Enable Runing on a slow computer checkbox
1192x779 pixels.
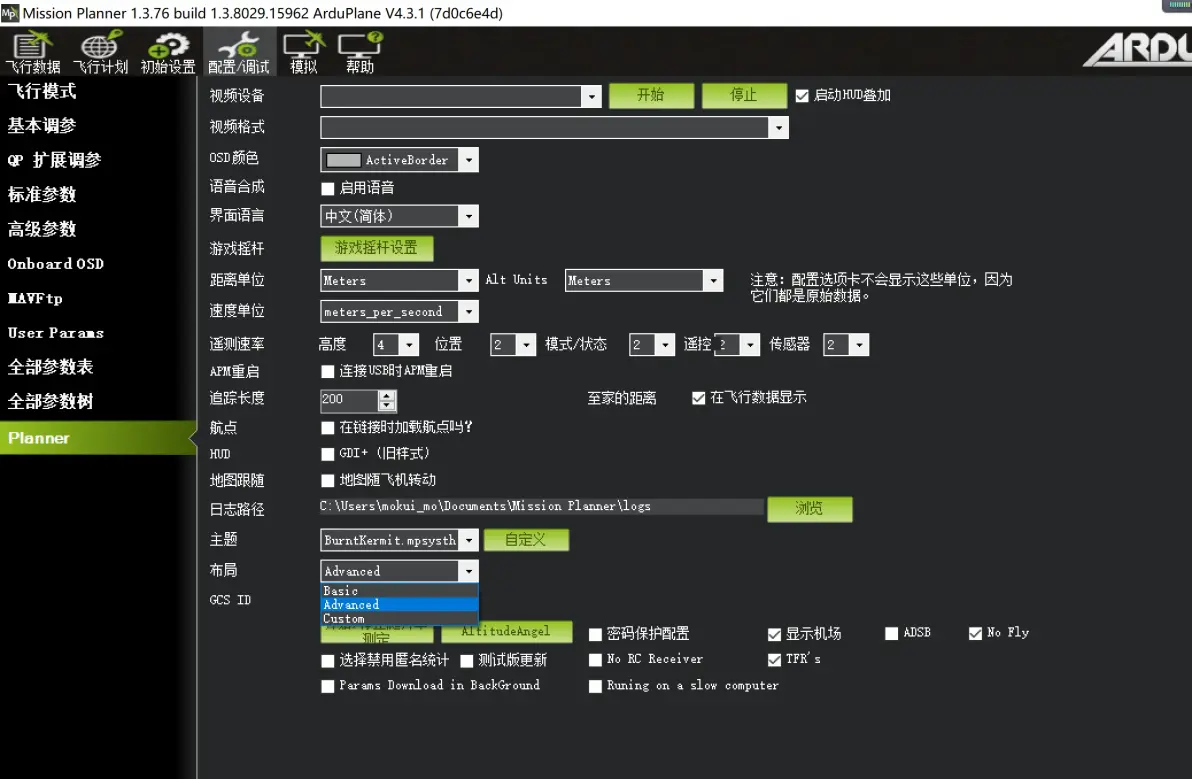[595, 686]
